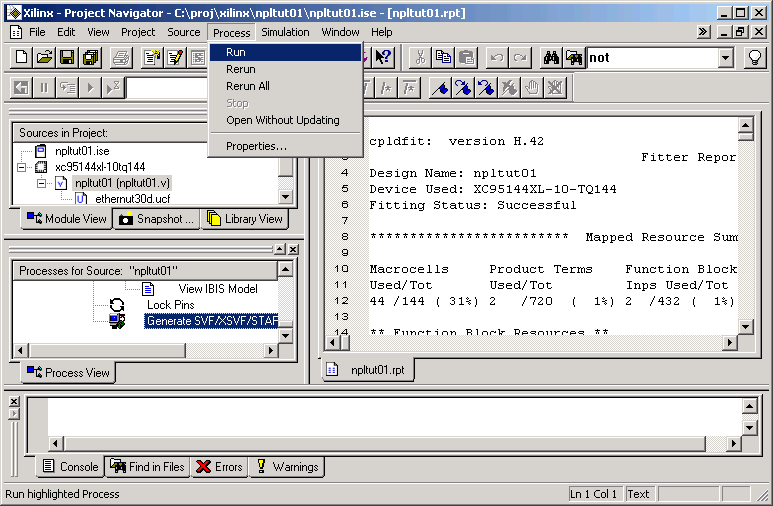
Task: Click the console scroll up arrow
Action: coord(749,406)
